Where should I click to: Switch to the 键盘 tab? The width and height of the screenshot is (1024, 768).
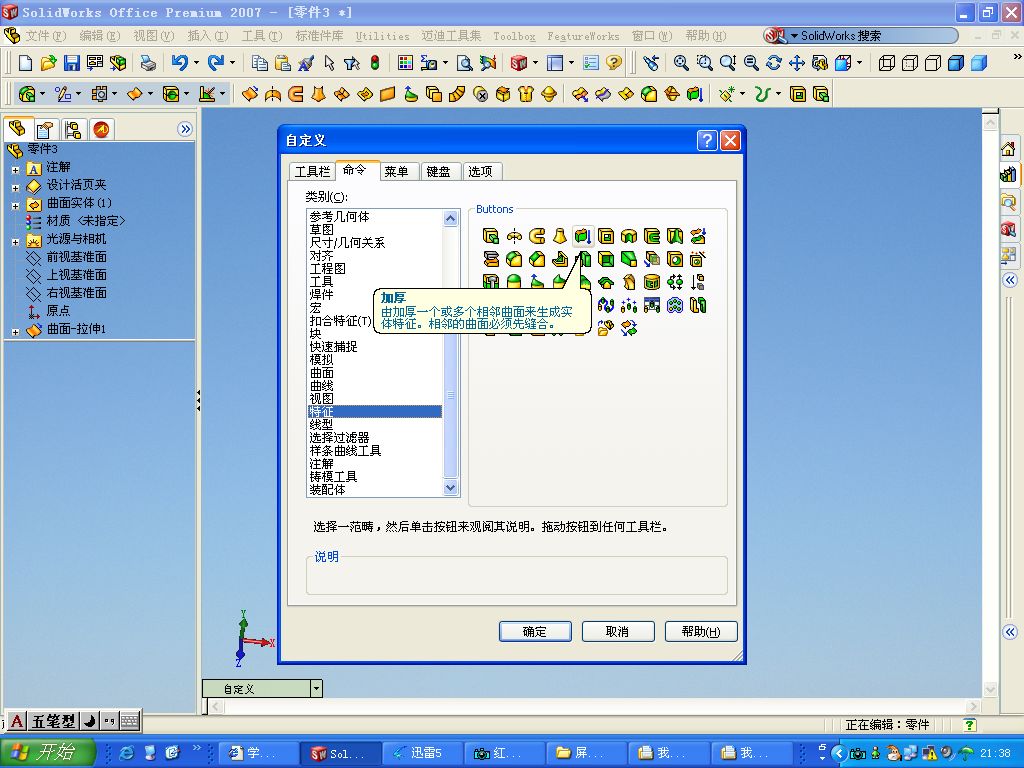(x=438, y=171)
